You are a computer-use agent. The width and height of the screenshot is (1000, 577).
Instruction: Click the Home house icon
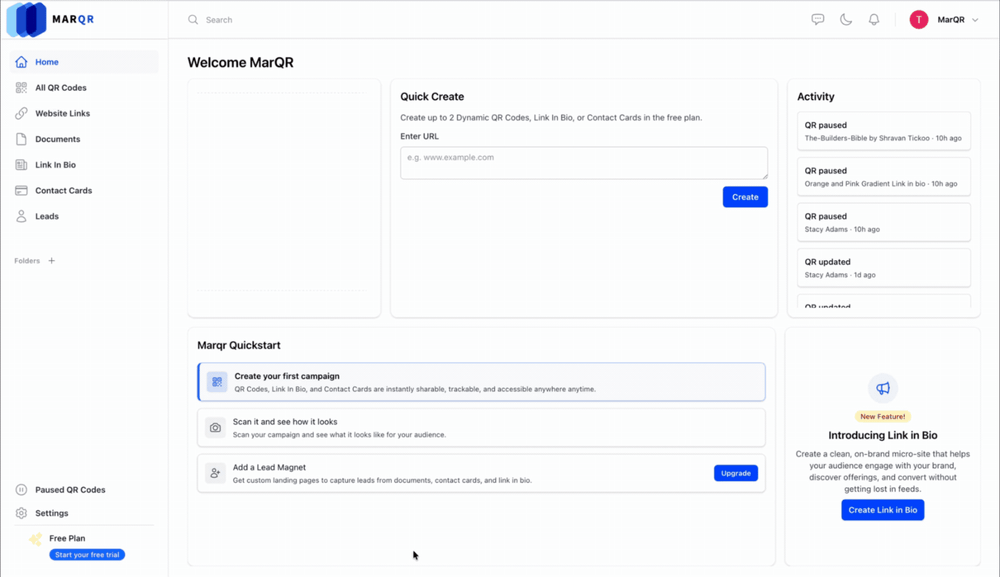[21, 62]
